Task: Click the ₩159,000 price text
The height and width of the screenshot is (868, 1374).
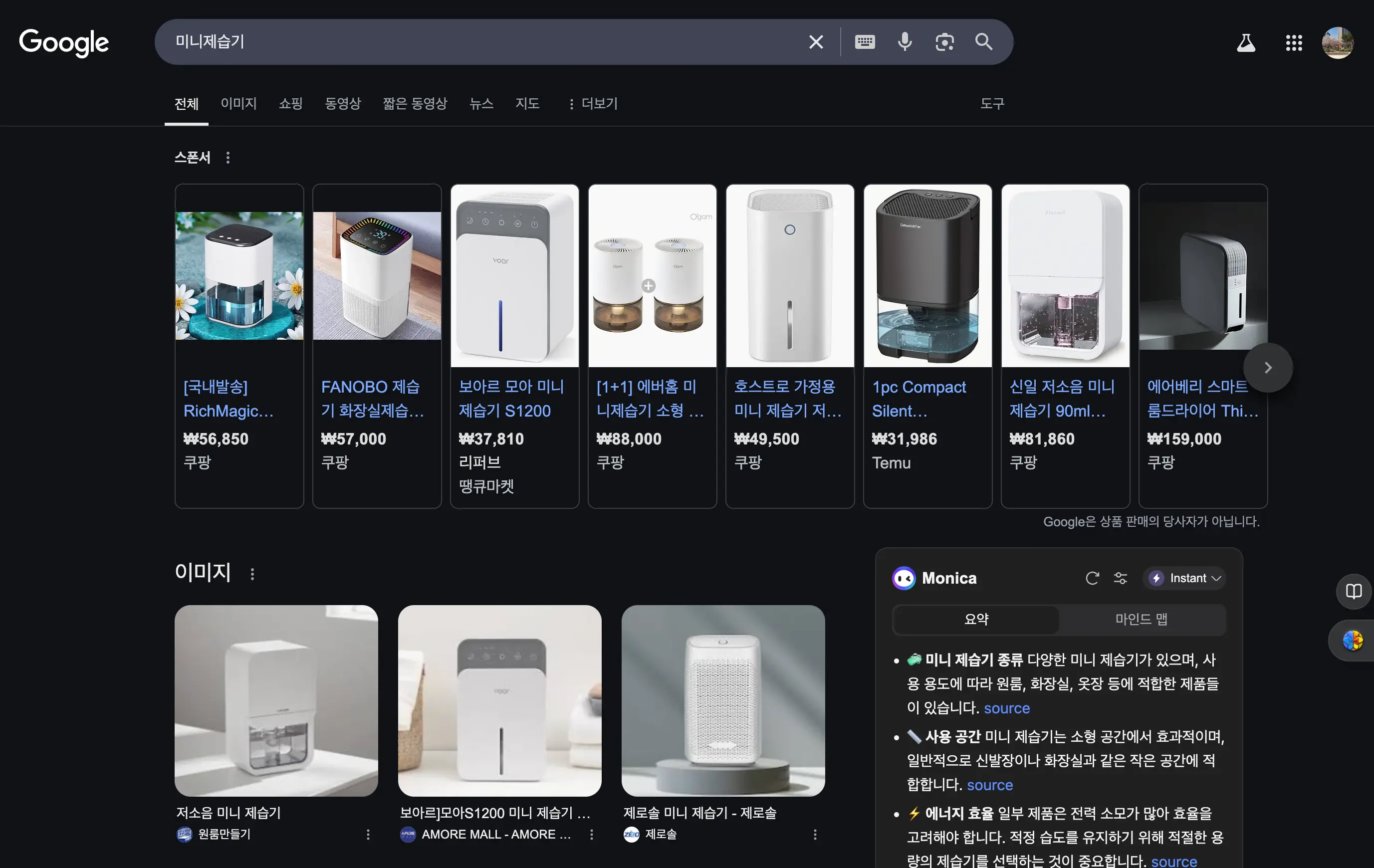Action: coord(1184,439)
